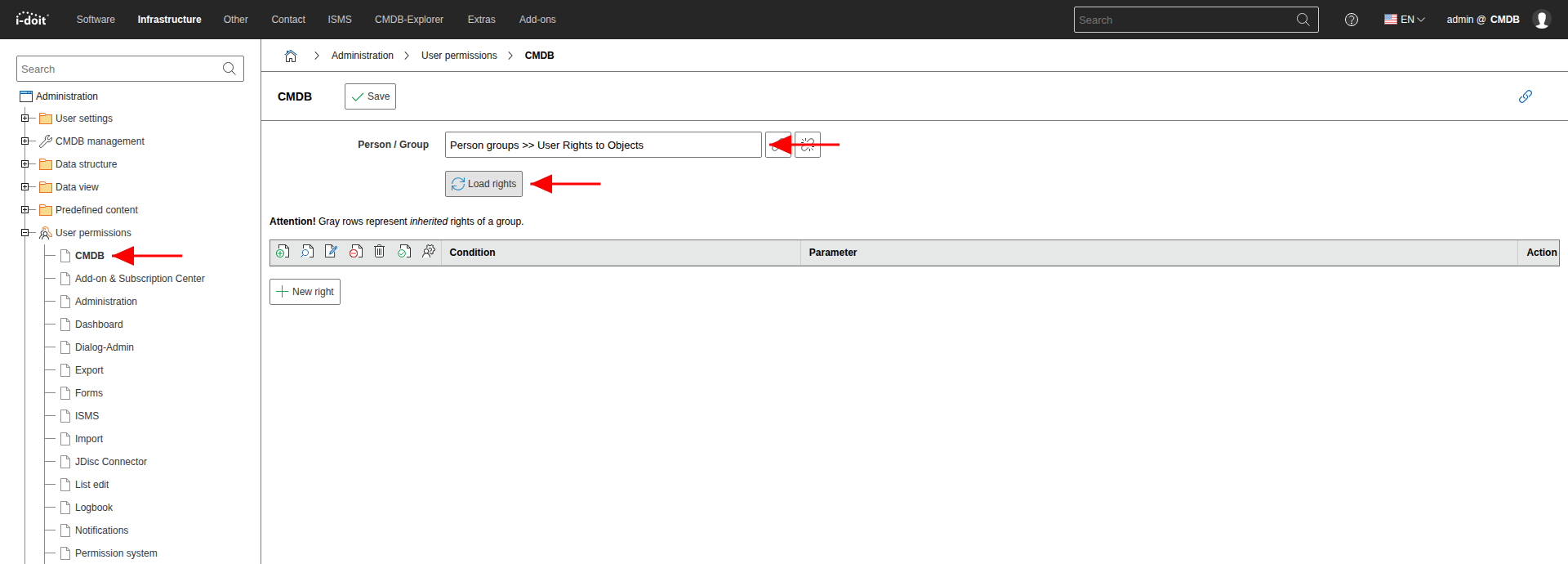Open the Extras menu
Image resolution: width=1568 pixels, height=564 pixels.
click(x=482, y=20)
